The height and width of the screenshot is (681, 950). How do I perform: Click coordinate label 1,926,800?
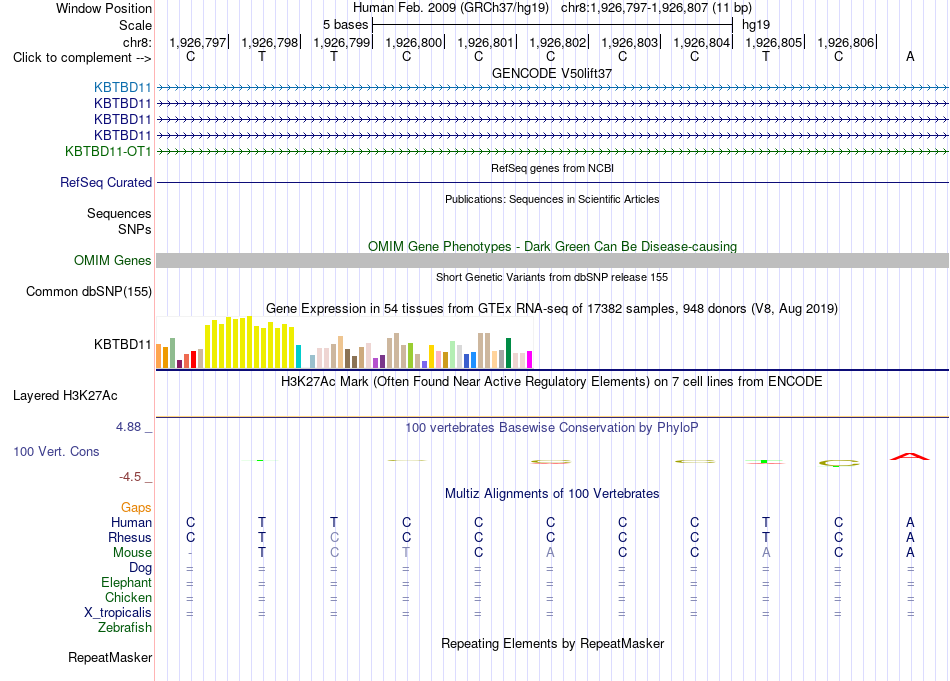point(414,42)
